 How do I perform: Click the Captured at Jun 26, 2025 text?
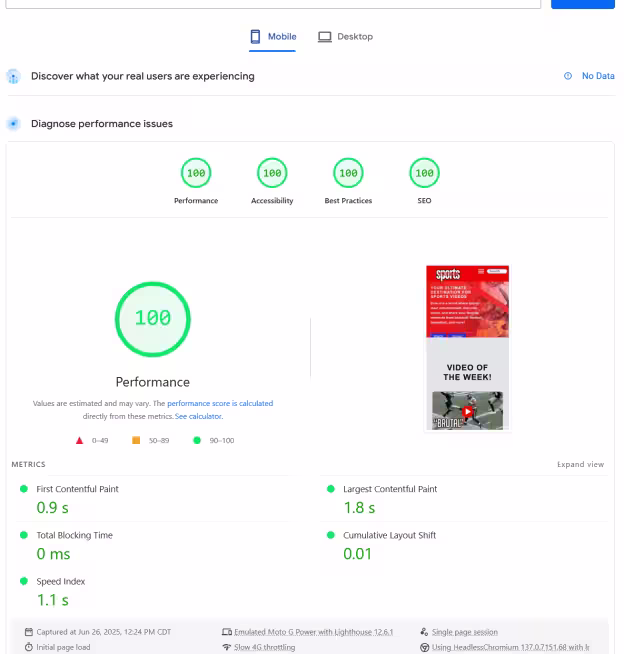(x=103, y=632)
